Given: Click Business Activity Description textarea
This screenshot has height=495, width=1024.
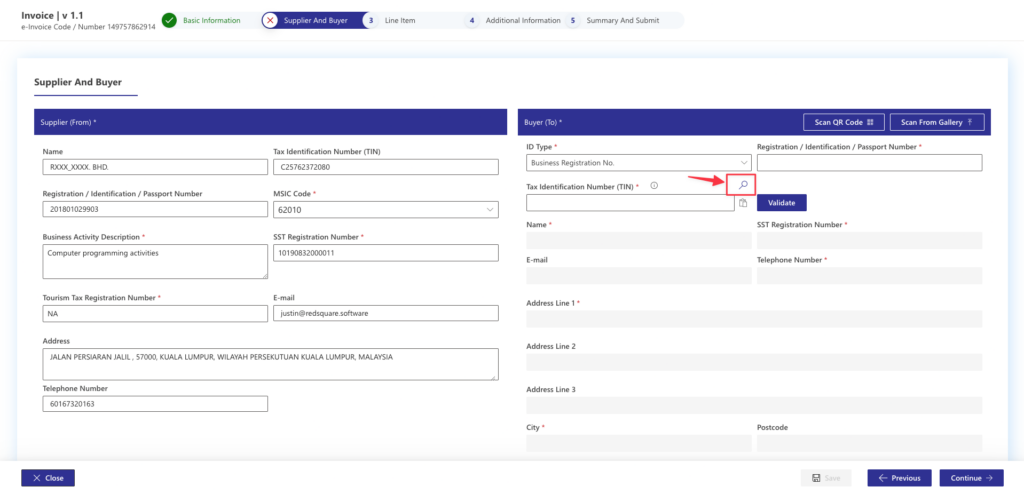Looking at the screenshot, I should [155, 262].
